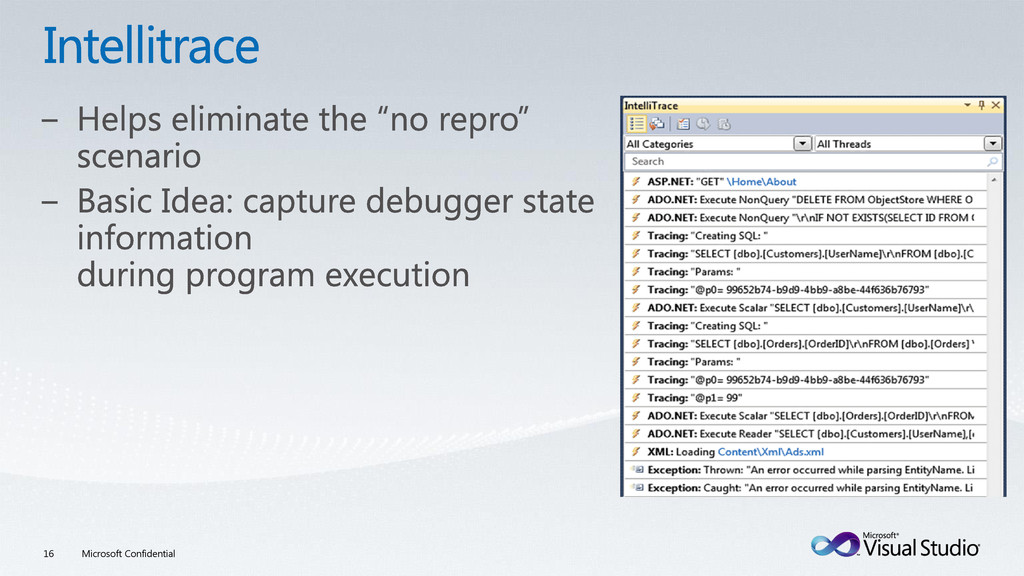Select Tracing SELECT [dbo].[Orders].[OrderID] row

pos(805,344)
